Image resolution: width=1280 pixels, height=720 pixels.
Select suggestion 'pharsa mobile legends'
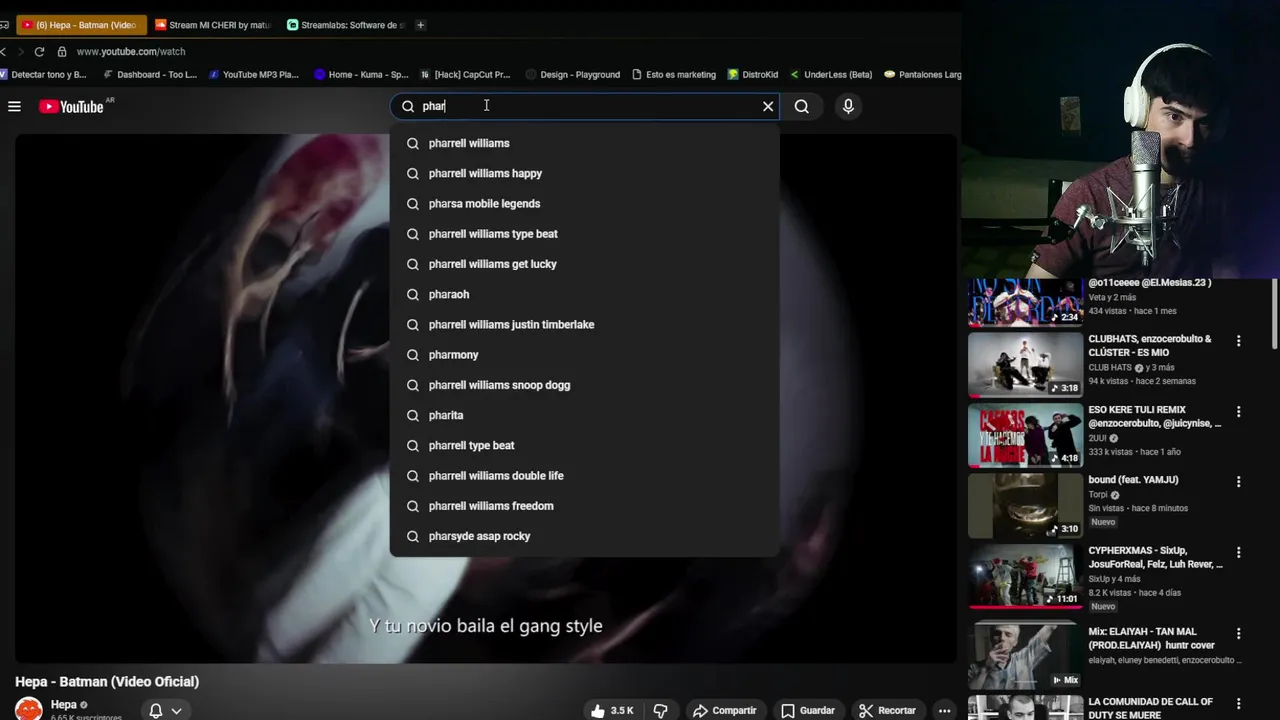tap(585, 203)
